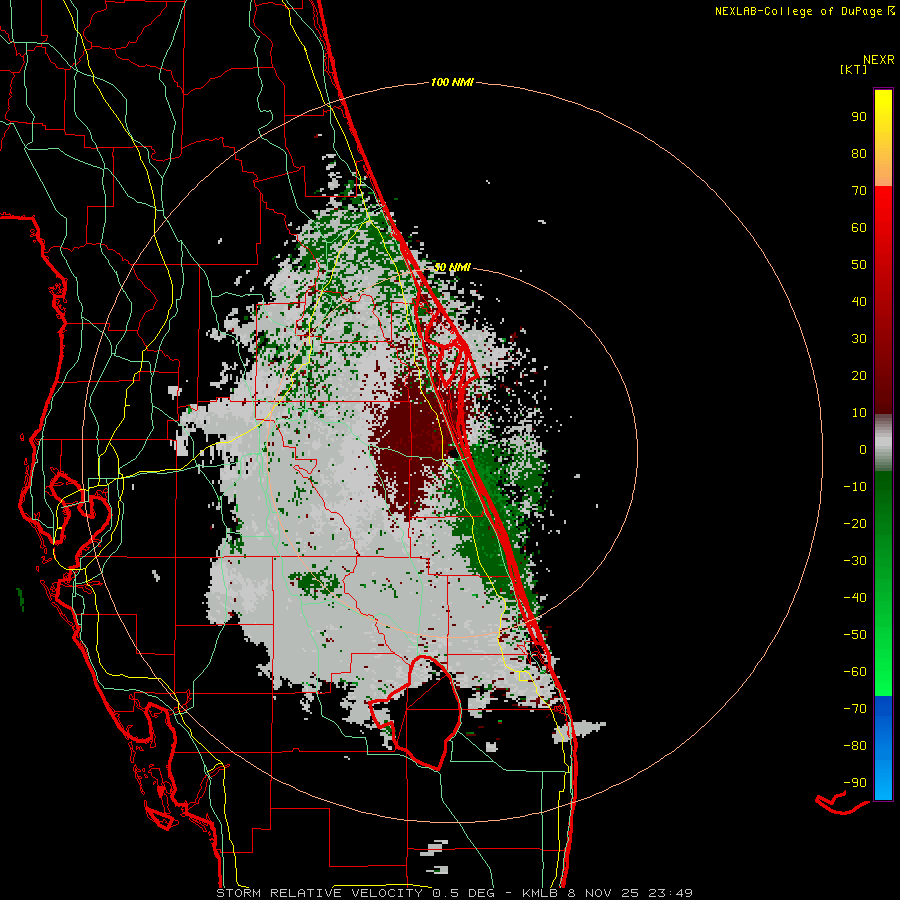This screenshot has width=900, height=900.
Task: Click the 60 value on velocity scale
Action: click(x=859, y=228)
